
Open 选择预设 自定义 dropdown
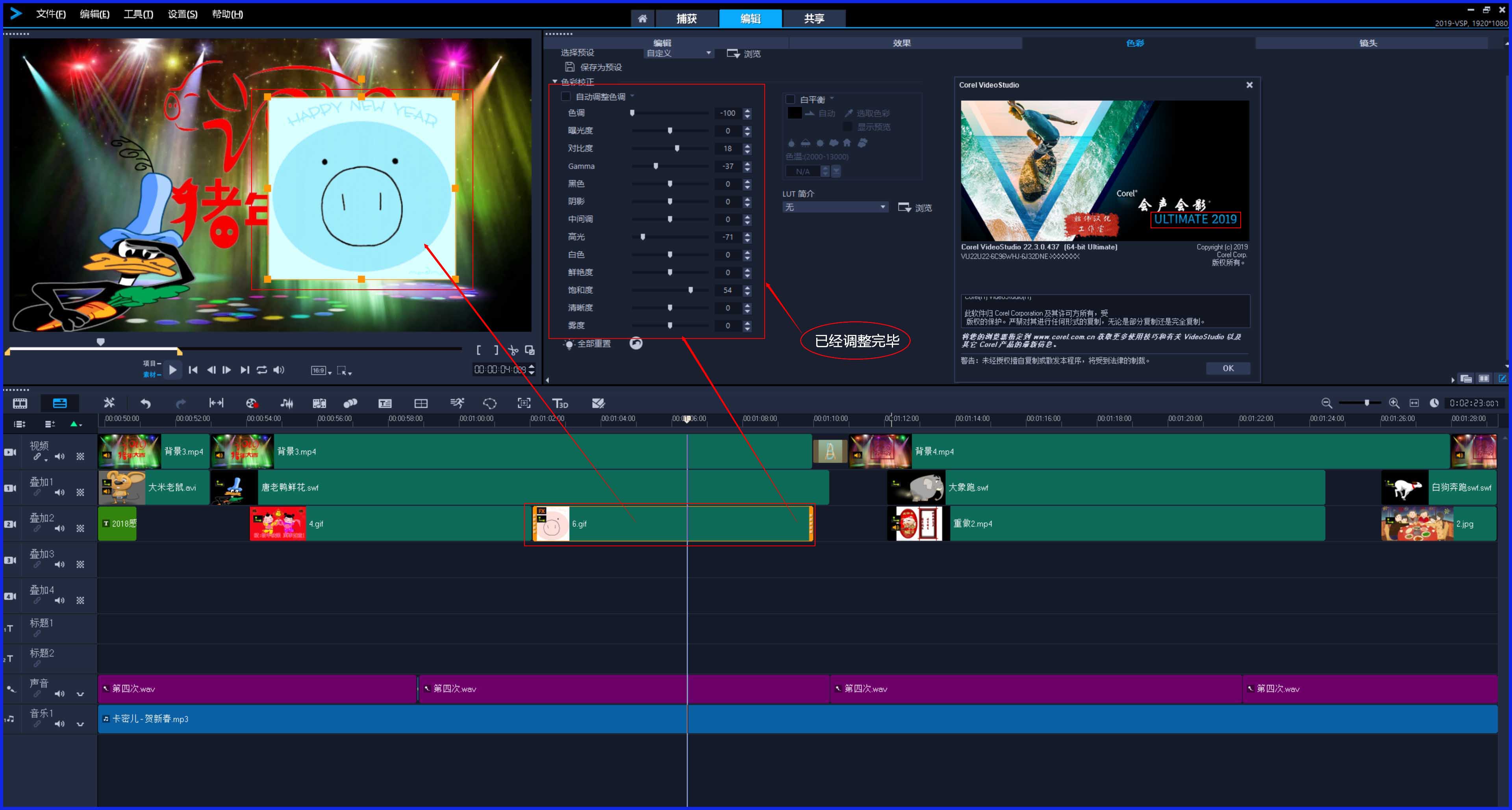coord(679,54)
